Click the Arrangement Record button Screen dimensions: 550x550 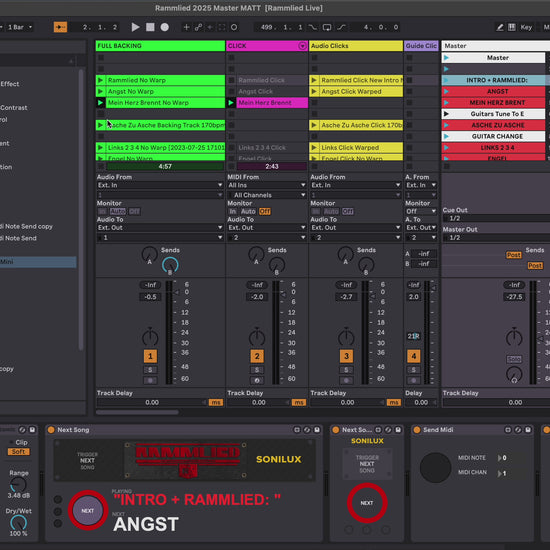tap(165, 27)
